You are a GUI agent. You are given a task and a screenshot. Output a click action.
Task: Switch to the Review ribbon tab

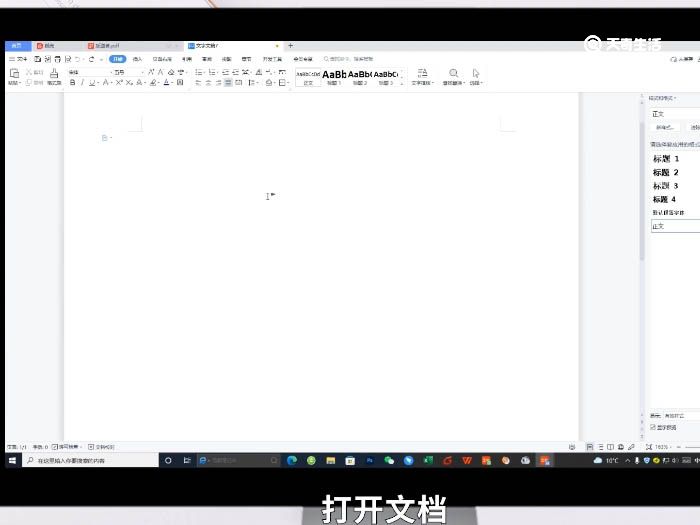point(207,59)
